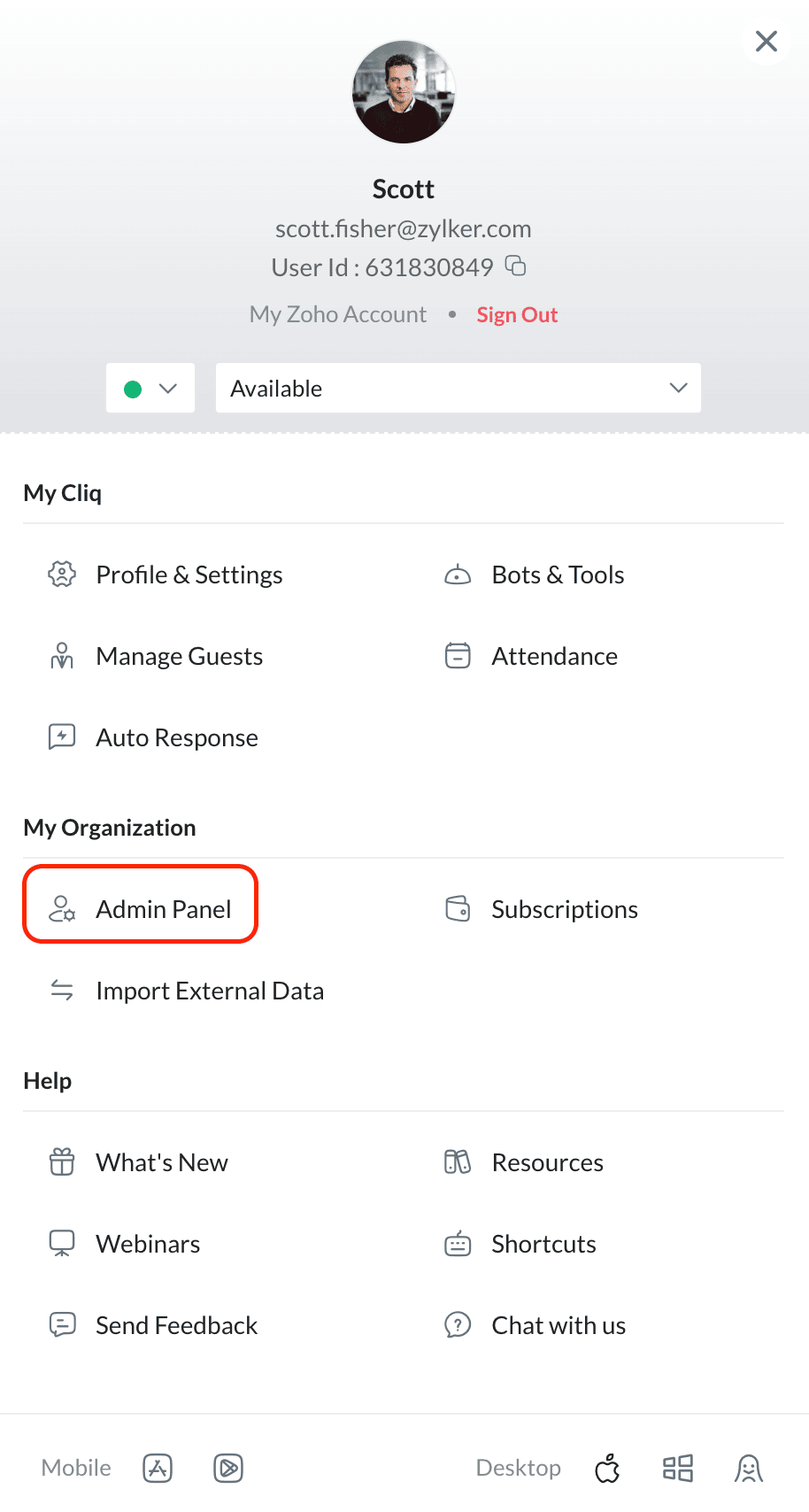Copy the User Id with the copy icon

point(515,266)
